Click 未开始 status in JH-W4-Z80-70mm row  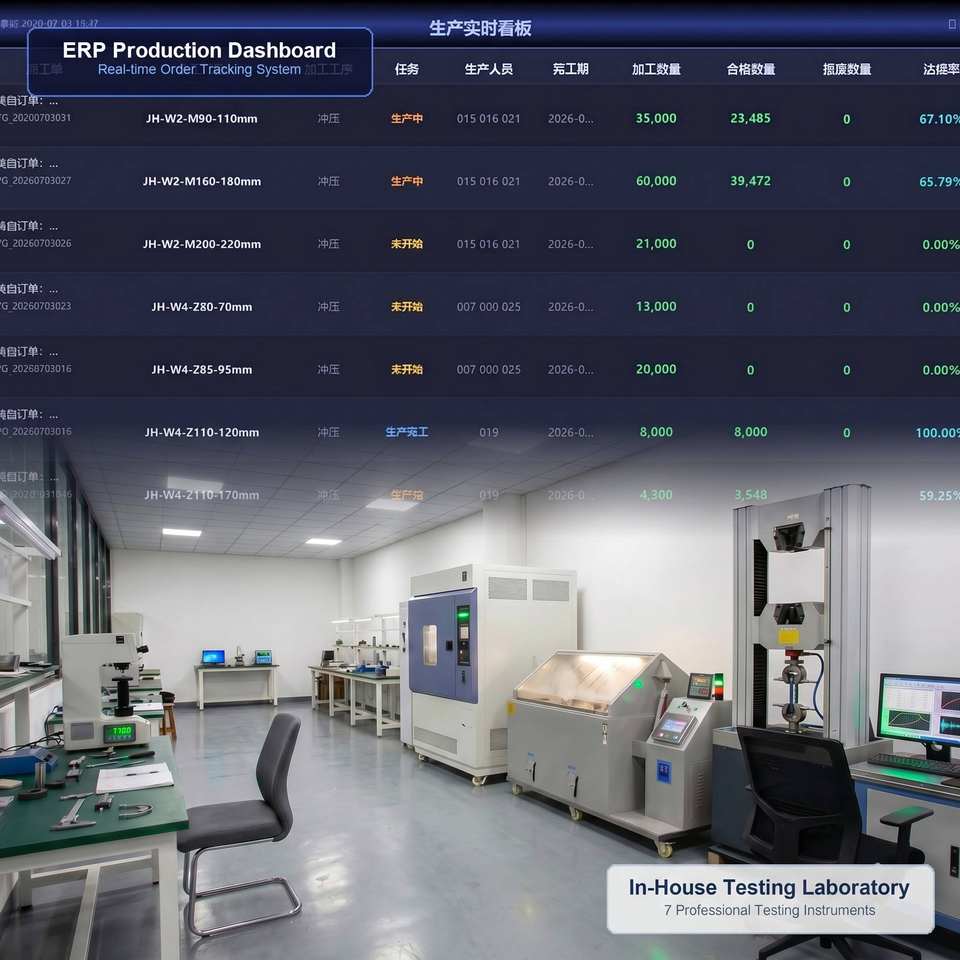407,307
